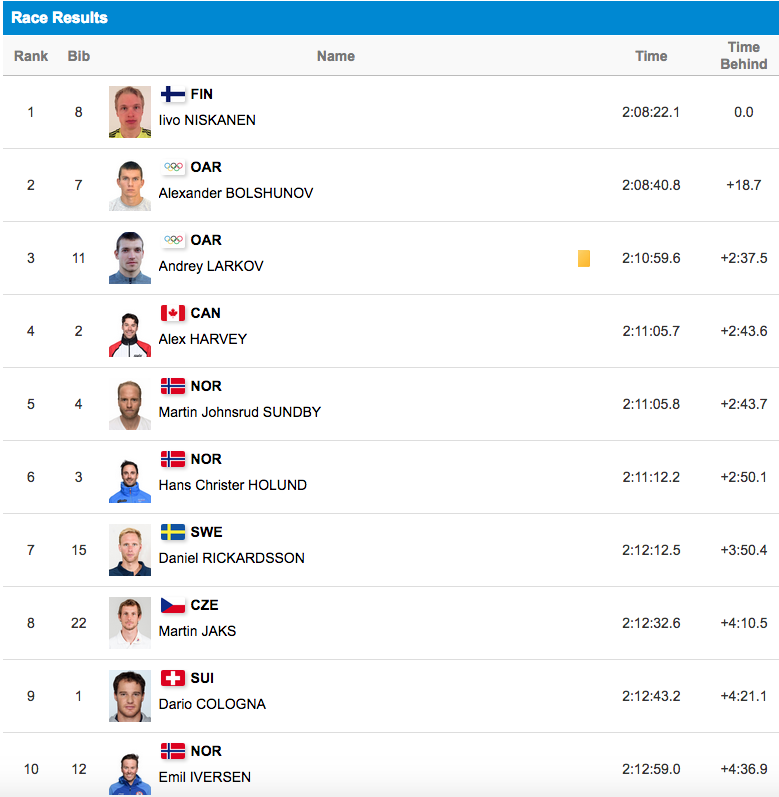This screenshot has width=779, height=797.
Task: Click the Time column header
Action: tap(651, 56)
